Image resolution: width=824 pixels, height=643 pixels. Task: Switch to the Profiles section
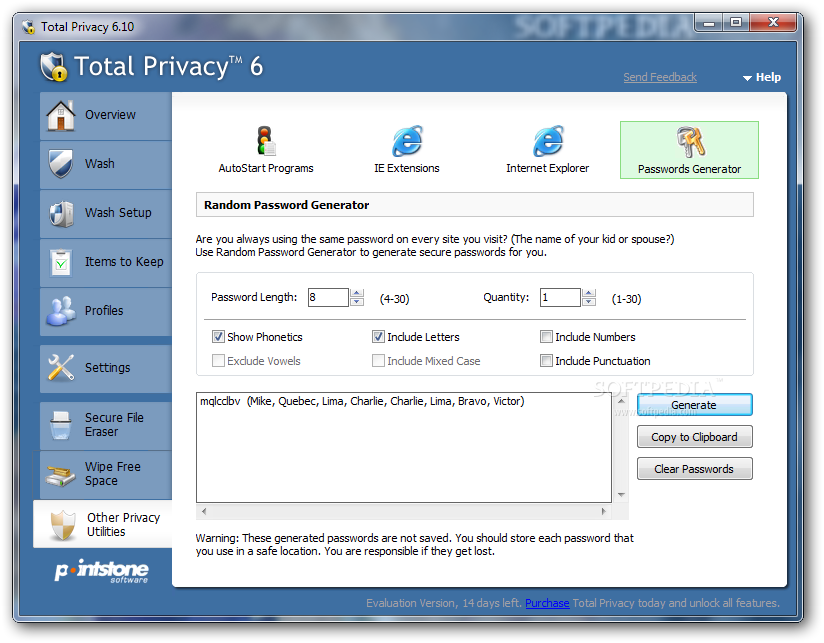(x=106, y=312)
